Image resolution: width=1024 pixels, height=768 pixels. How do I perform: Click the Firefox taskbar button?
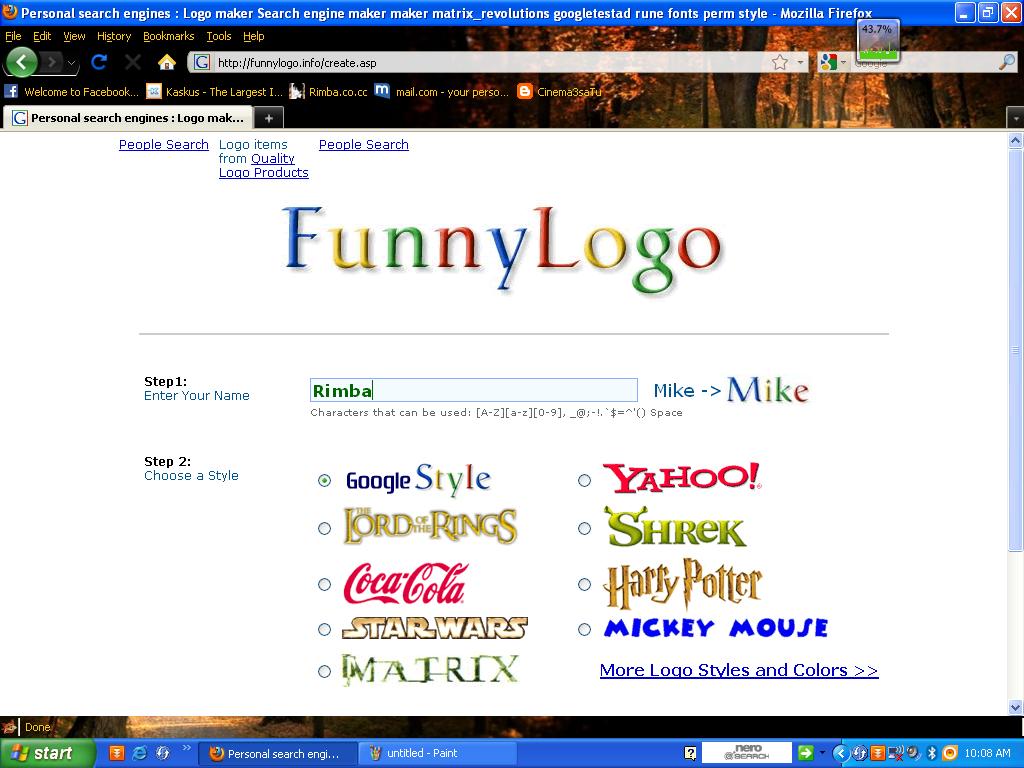(x=278, y=753)
